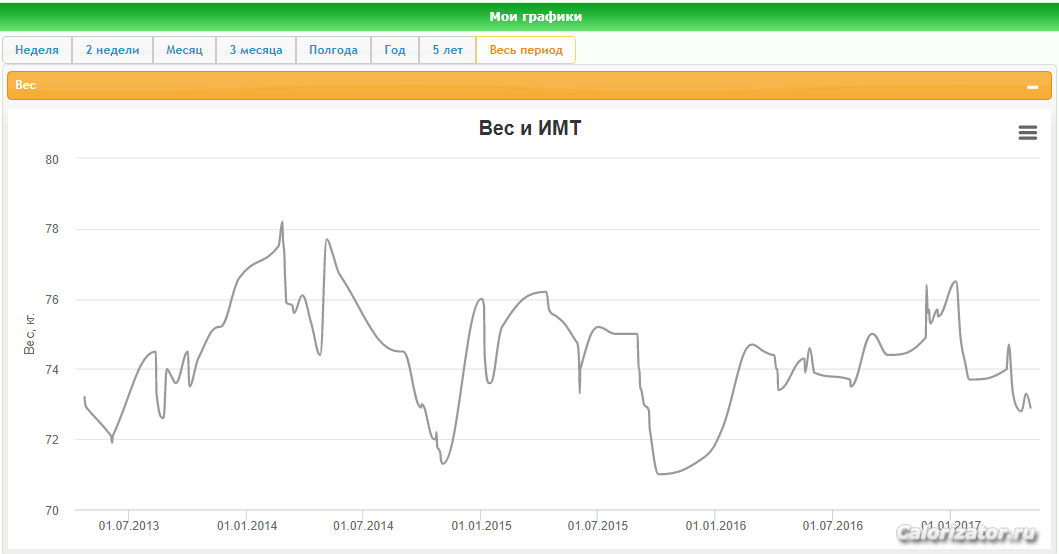The width and height of the screenshot is (1059, 554).
Task: Click the Мои графики green header
Action: tap(535, 16)
